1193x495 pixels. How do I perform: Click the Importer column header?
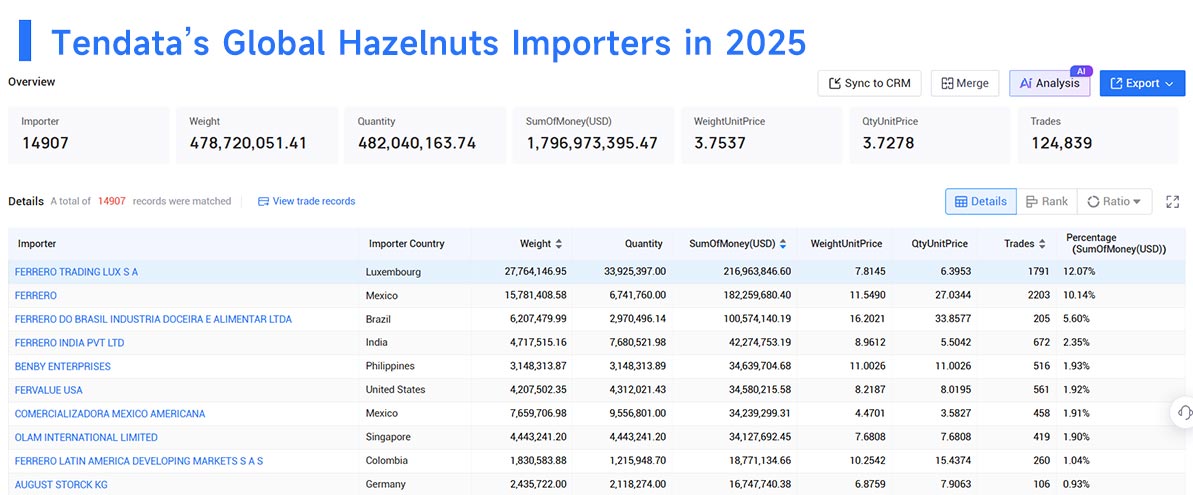coord(37,244)
